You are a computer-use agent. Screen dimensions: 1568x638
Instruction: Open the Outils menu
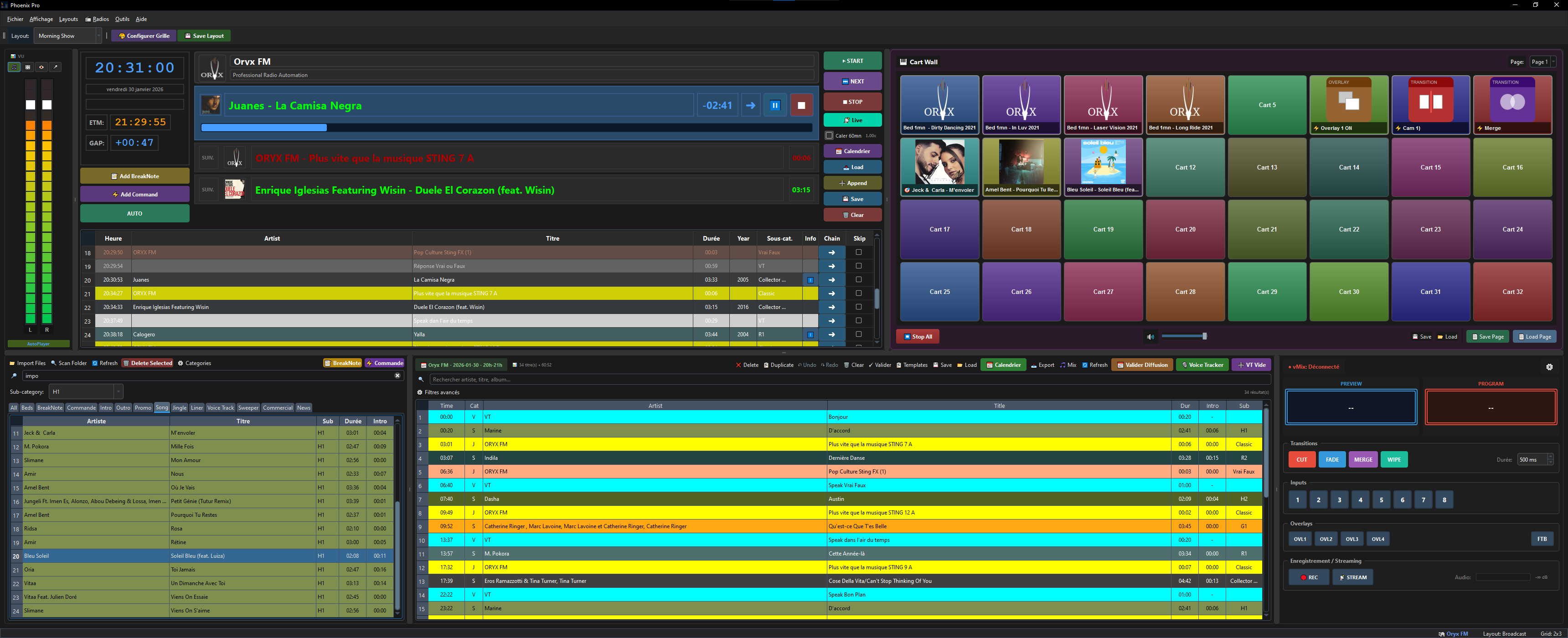pos(122,19)
